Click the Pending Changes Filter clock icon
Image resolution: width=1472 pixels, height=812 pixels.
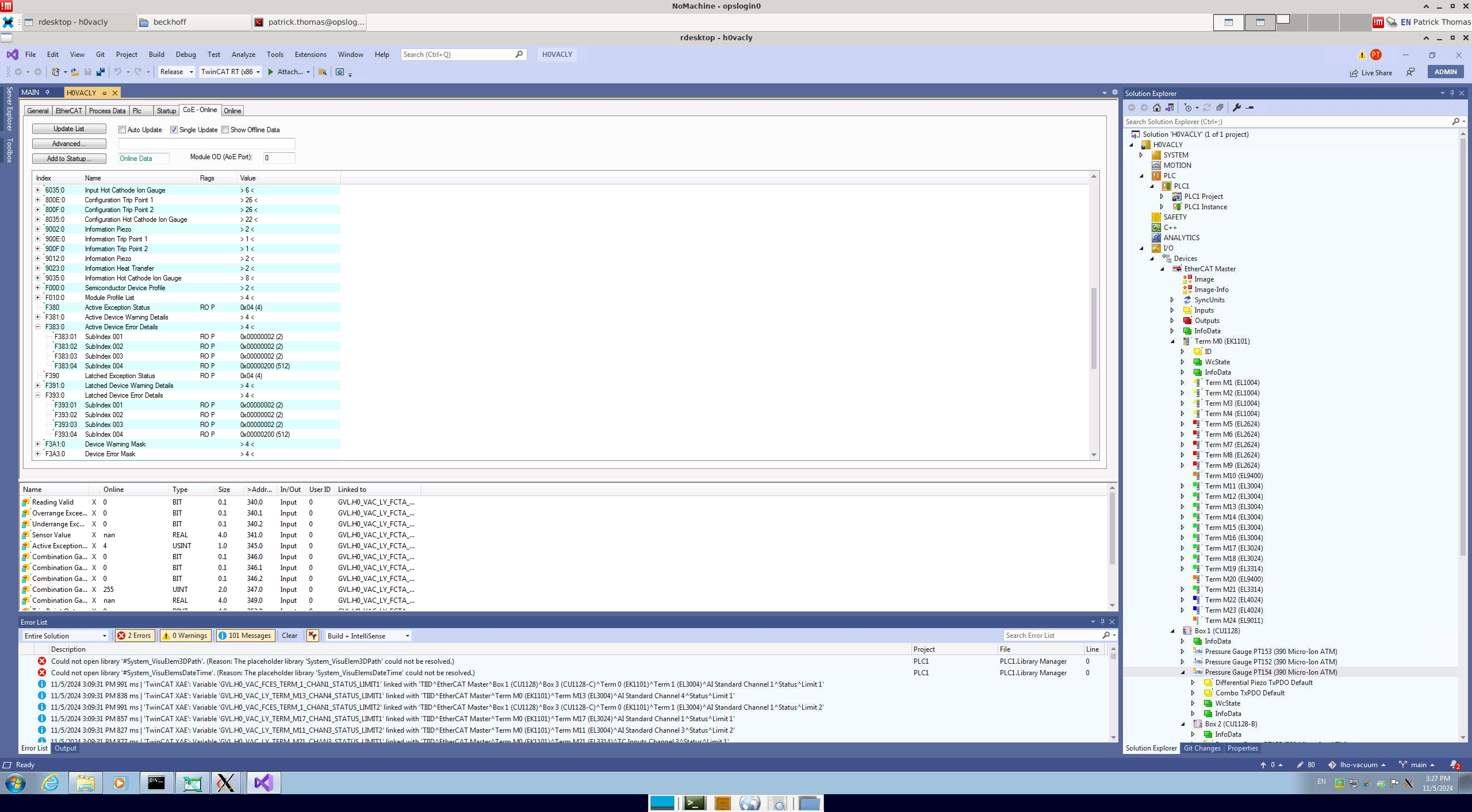coord(1188,107)
